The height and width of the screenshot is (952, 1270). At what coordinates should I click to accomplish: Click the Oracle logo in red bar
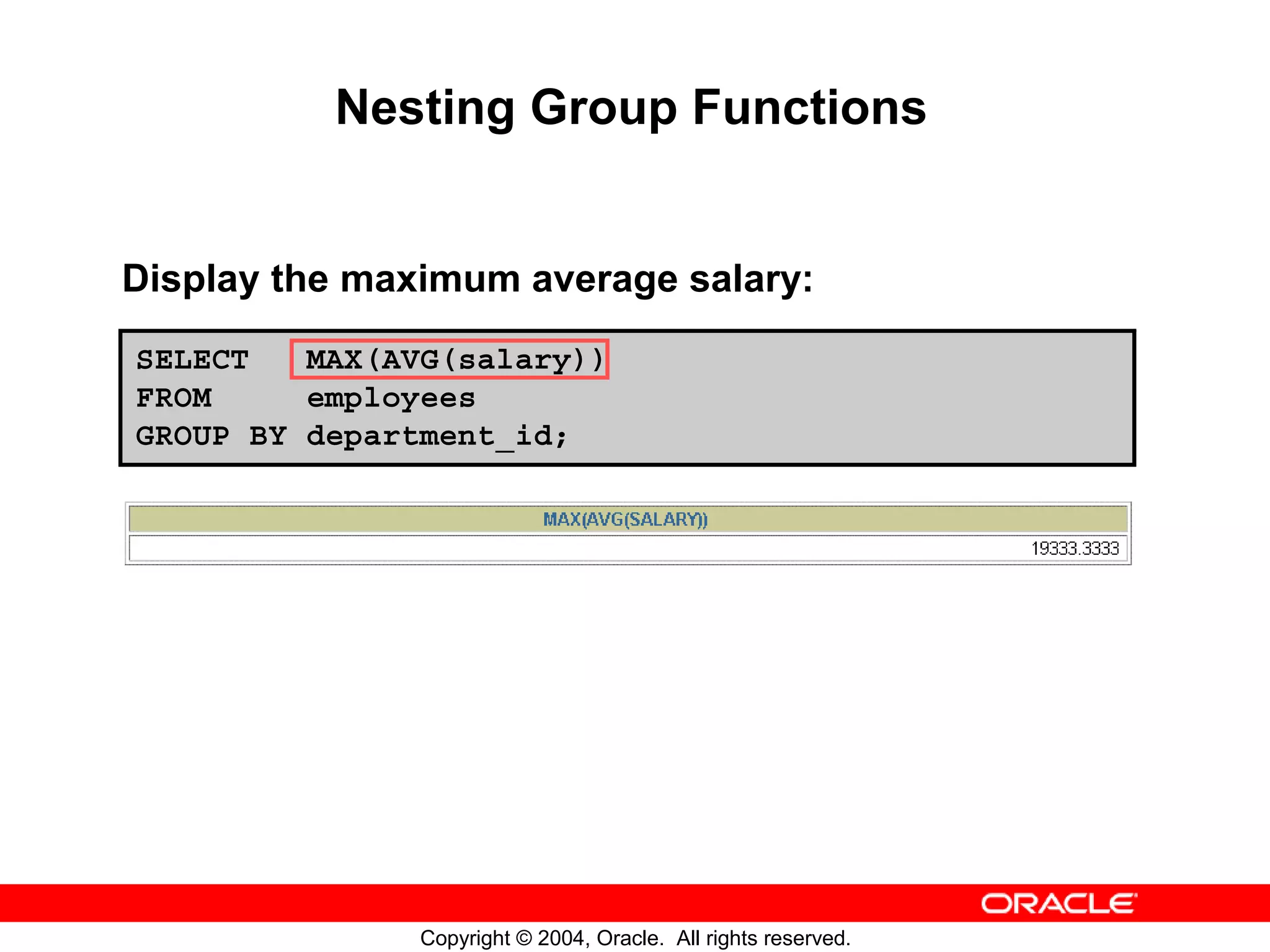[1059, 904]
